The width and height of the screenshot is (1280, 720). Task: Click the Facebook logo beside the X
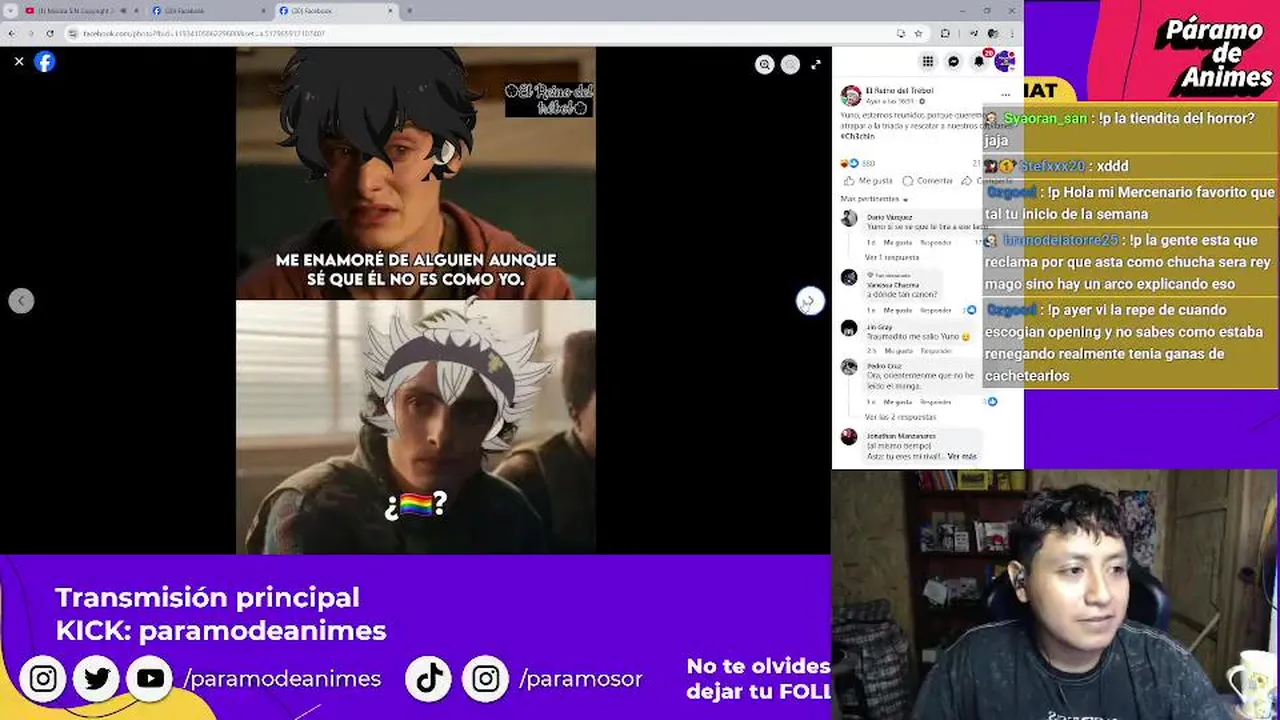[x=45, y=61]
